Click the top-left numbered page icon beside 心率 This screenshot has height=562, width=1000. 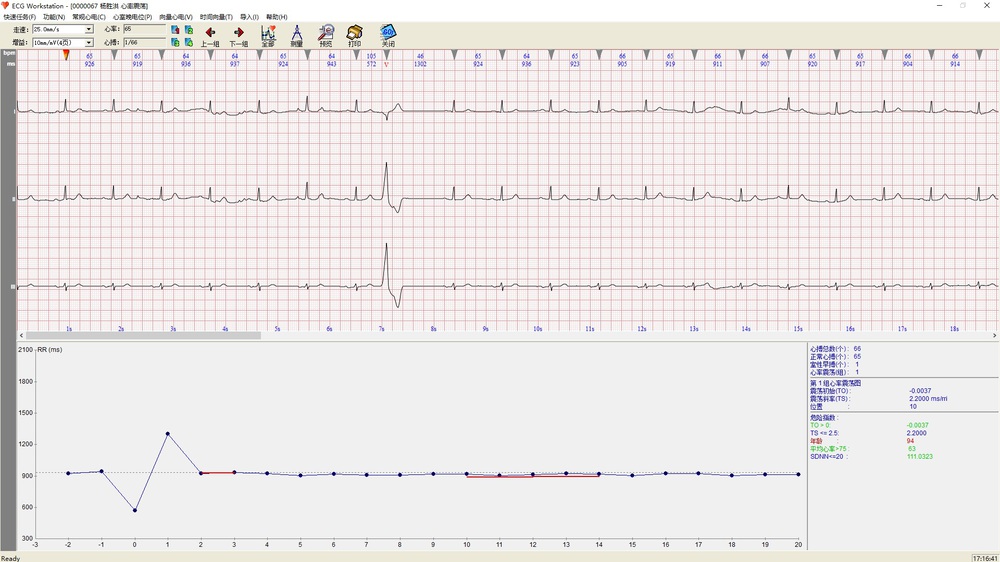(x=176, y=30)
